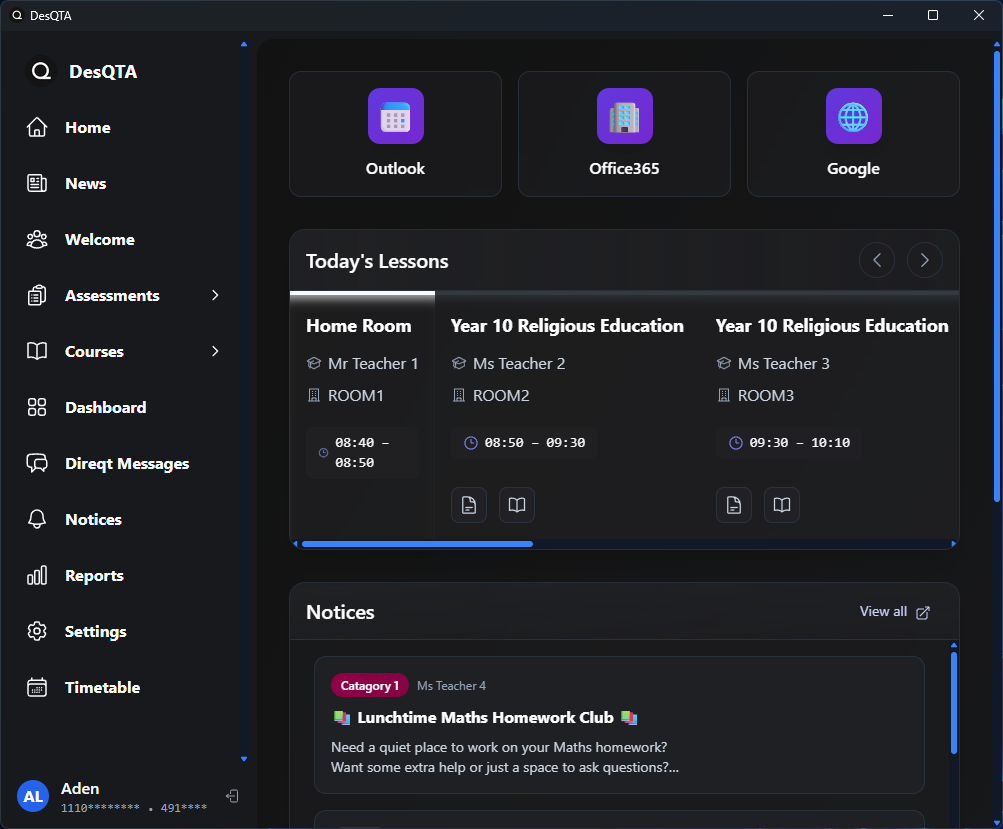Click the 09:30 – 10:10 time label
1003x829 pixels.
tap(800, 443)
